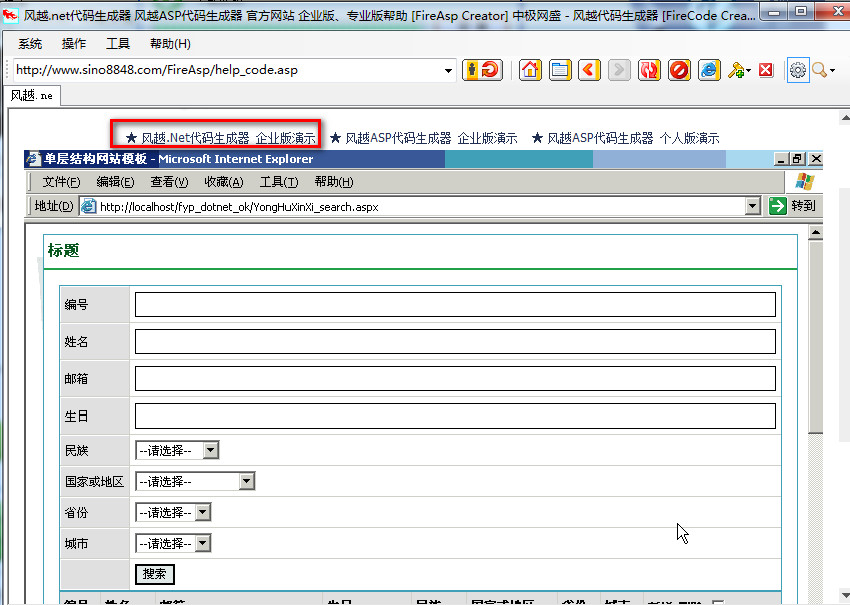
Task: Click the hammer with plus tool icon
Action: pos(736,70)
